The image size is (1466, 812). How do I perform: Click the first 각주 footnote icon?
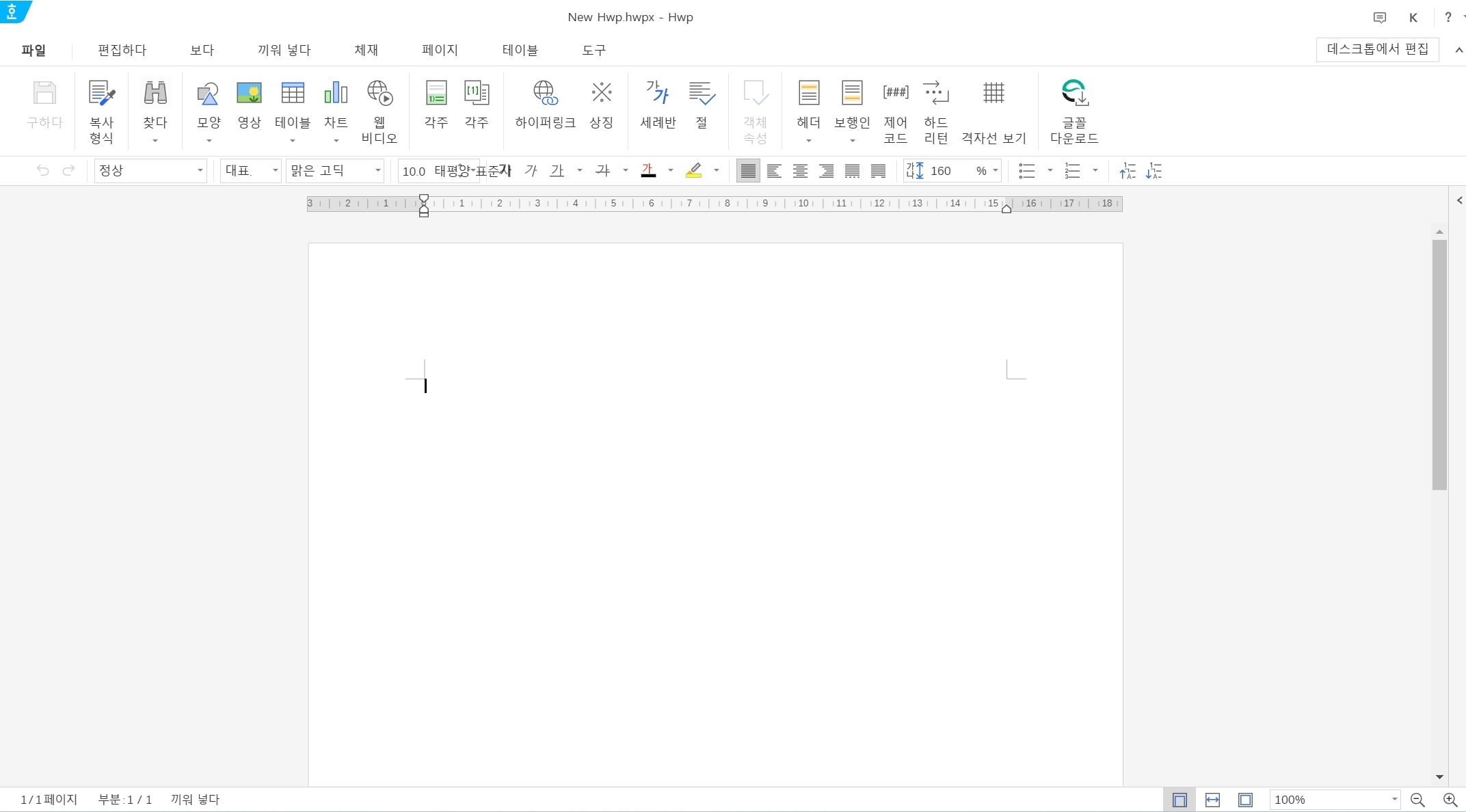[x=436, y=93]
